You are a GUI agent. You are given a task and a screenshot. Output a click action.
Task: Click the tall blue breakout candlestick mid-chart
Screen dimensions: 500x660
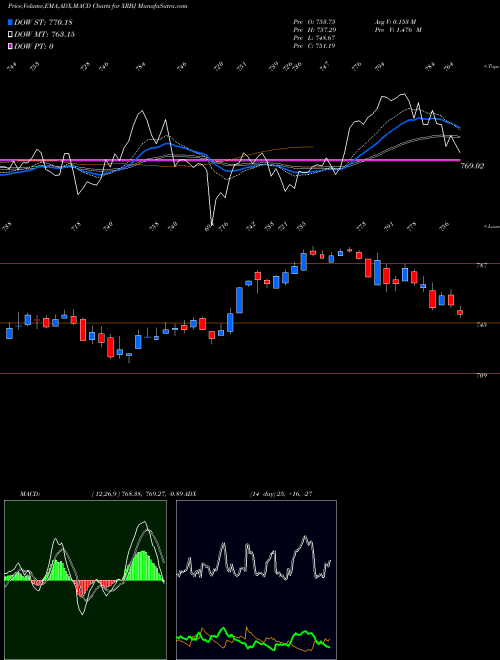click(x=239, y=300)
